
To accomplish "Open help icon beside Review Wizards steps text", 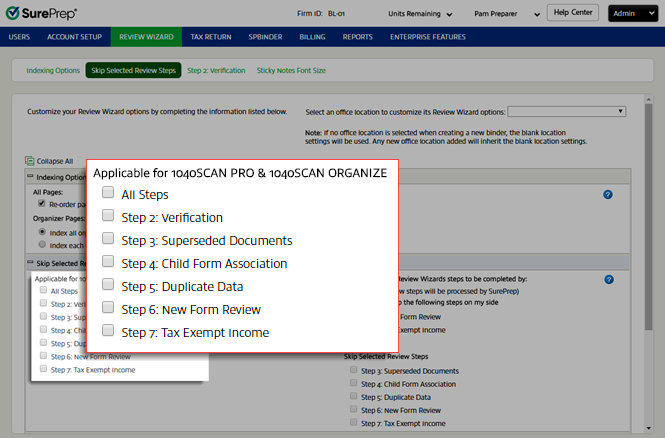I will (609, 279).
